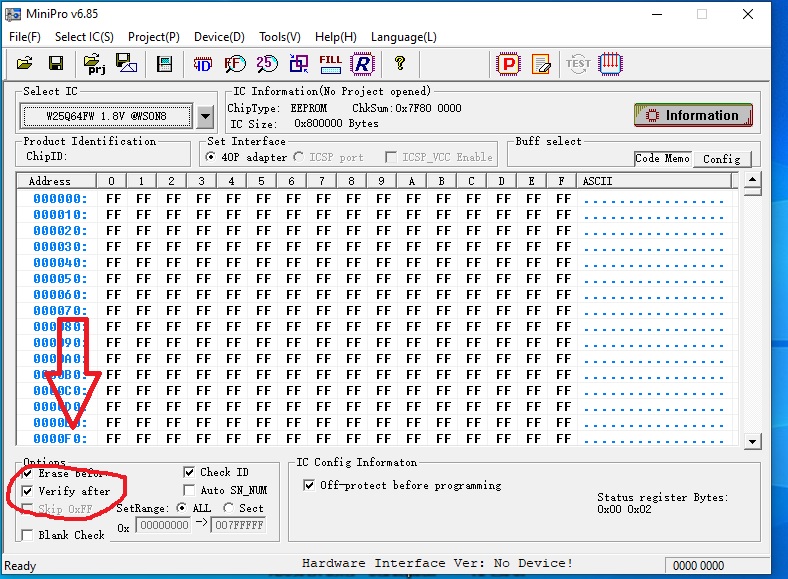Open the Help(H) menu

coord(336,37)
